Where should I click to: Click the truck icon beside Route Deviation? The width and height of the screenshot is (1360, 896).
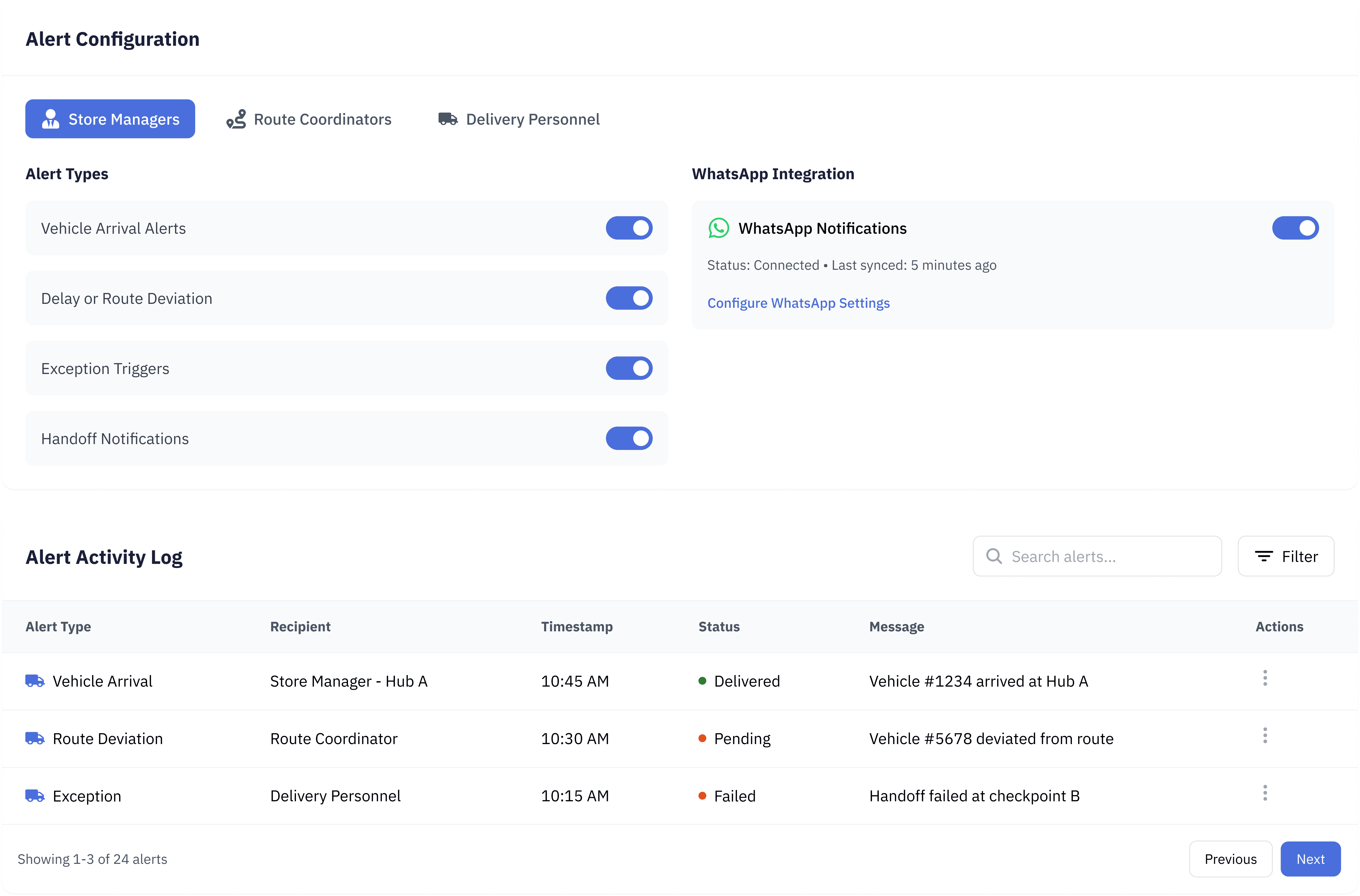(x=35, y=738)
